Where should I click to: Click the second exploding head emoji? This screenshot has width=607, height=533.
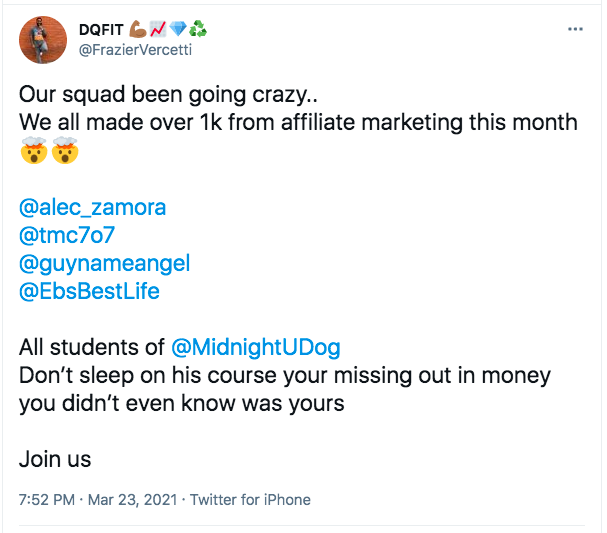[64, 153]
